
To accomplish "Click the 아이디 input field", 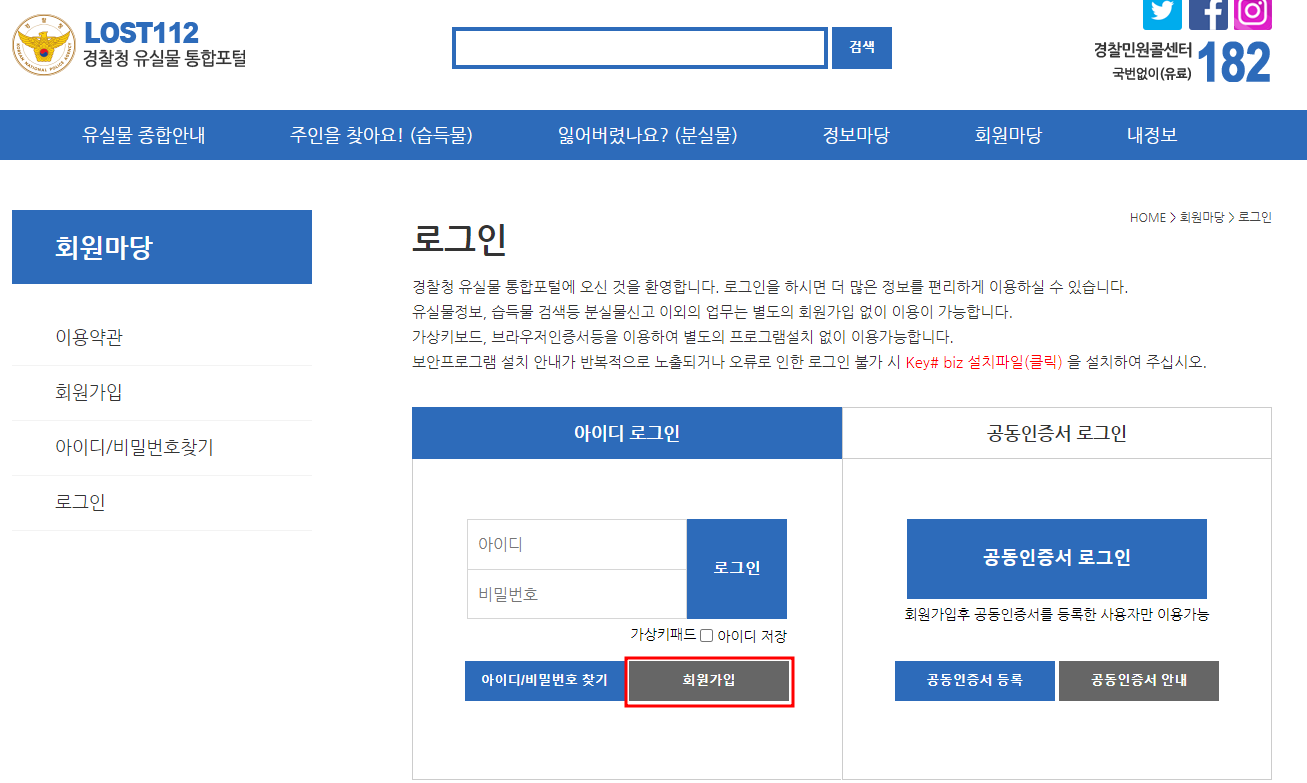I will tap(576, 543).
